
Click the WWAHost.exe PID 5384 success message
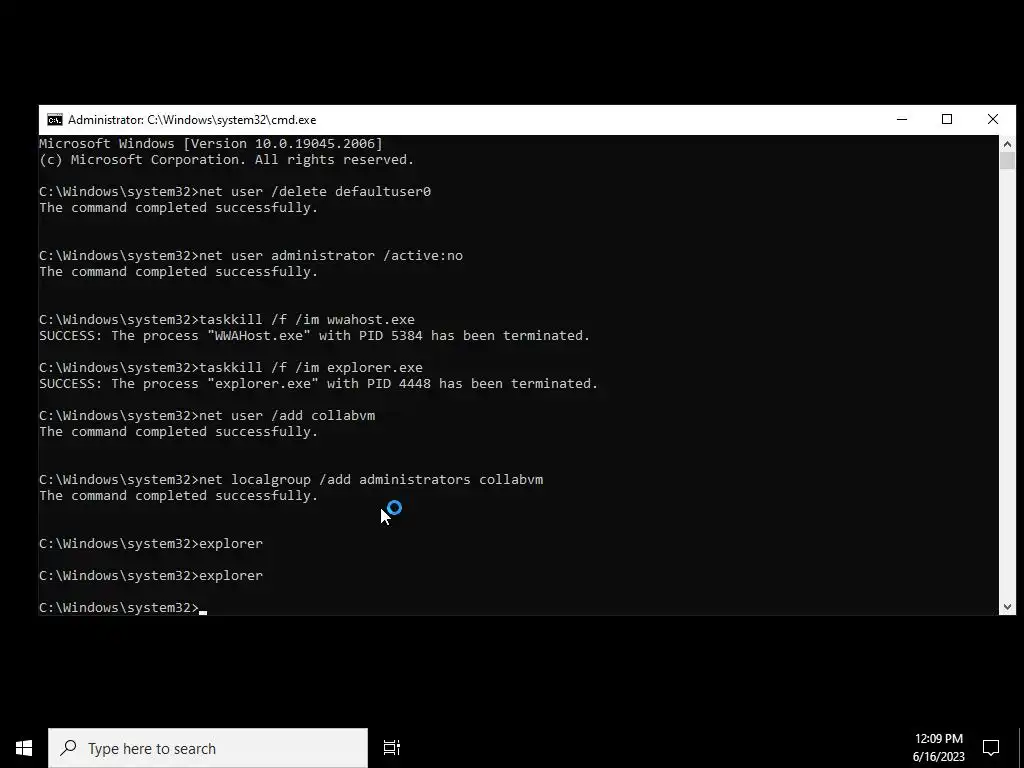(x=315, y=336)
